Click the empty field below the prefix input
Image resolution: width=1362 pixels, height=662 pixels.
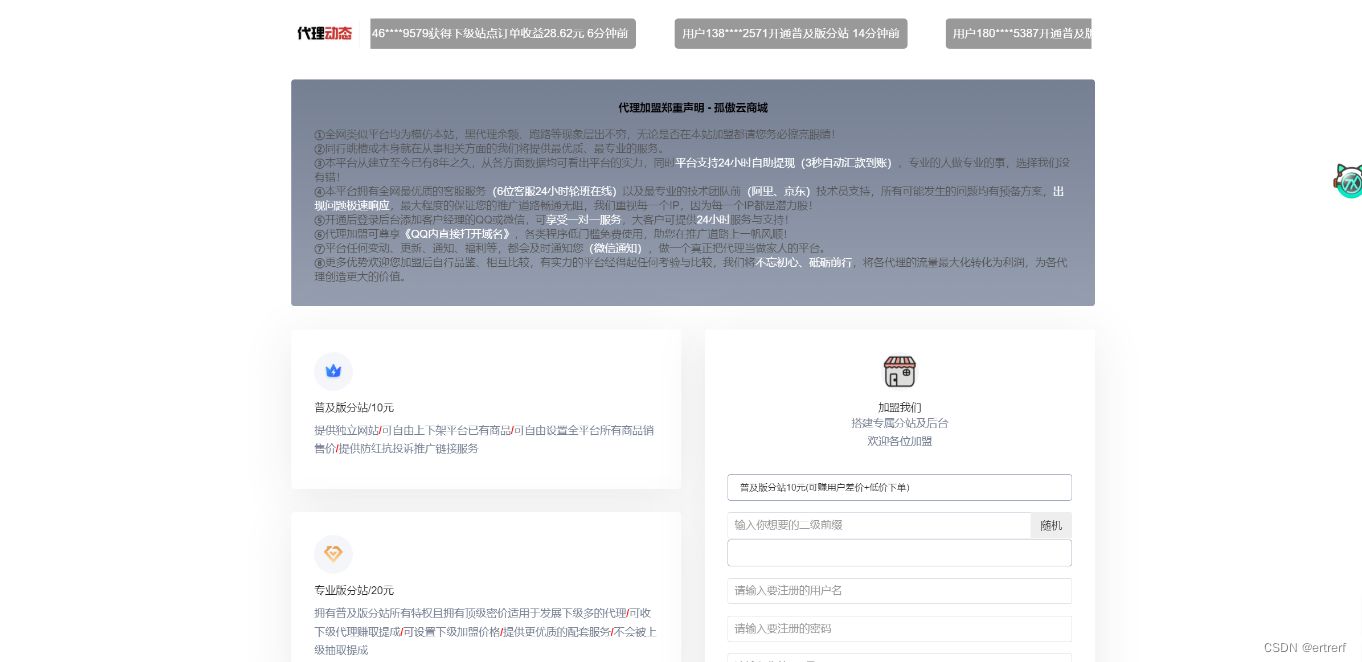(x=899, y=553)
